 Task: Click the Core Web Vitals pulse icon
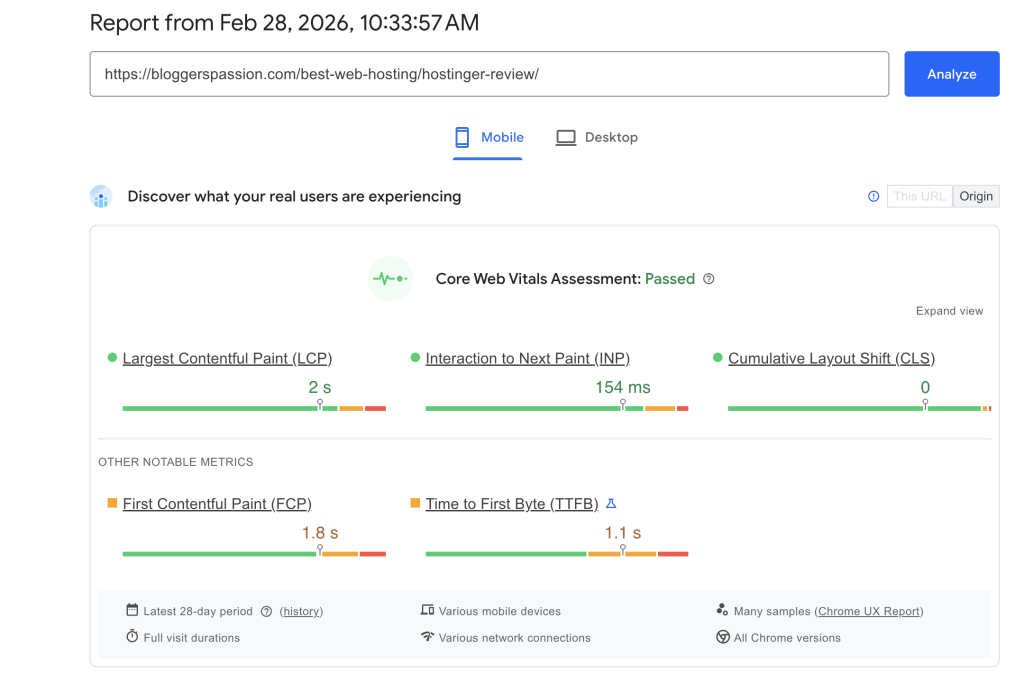(389, 279)
